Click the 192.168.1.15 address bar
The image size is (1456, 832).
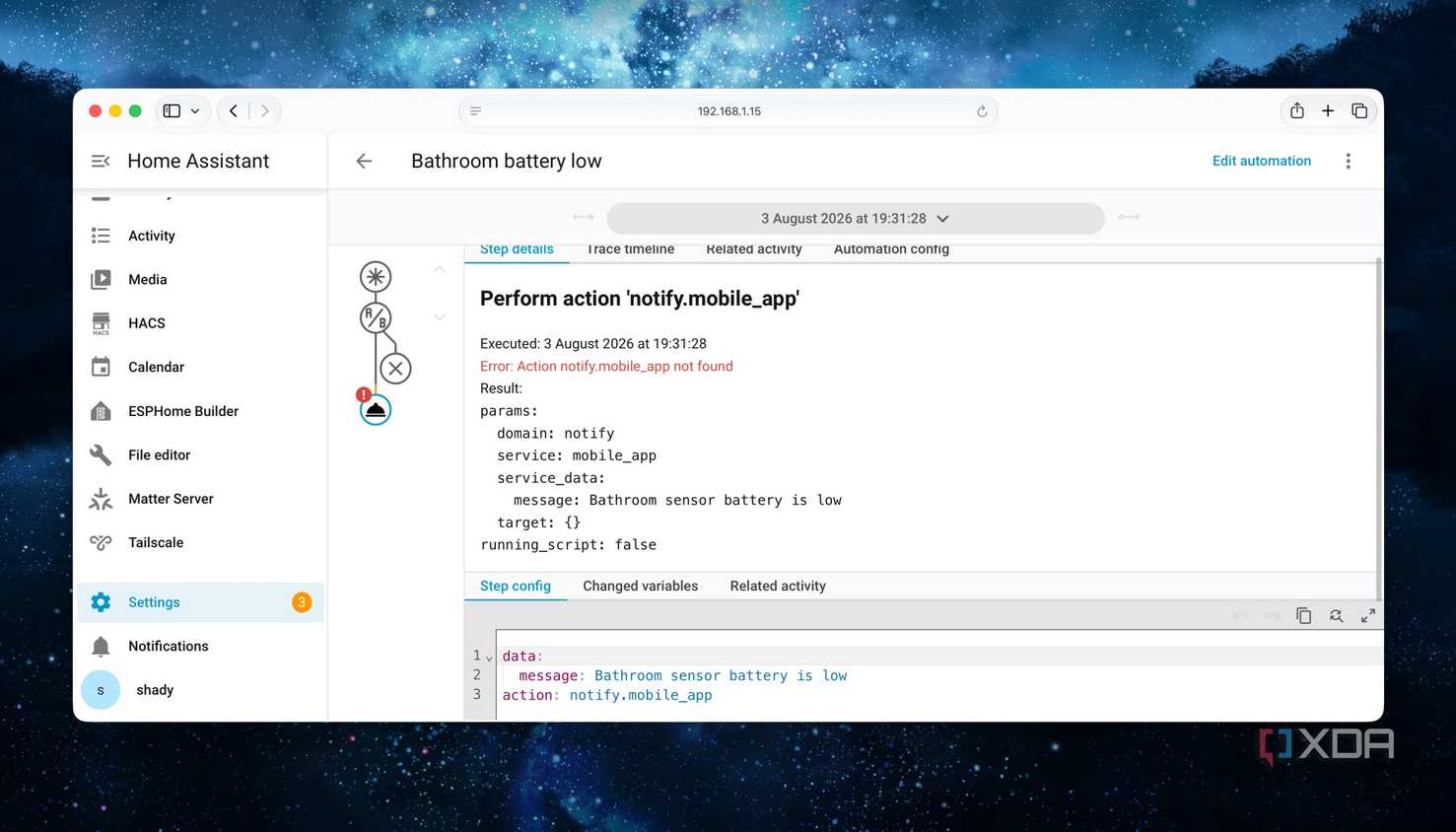[728, 111]
